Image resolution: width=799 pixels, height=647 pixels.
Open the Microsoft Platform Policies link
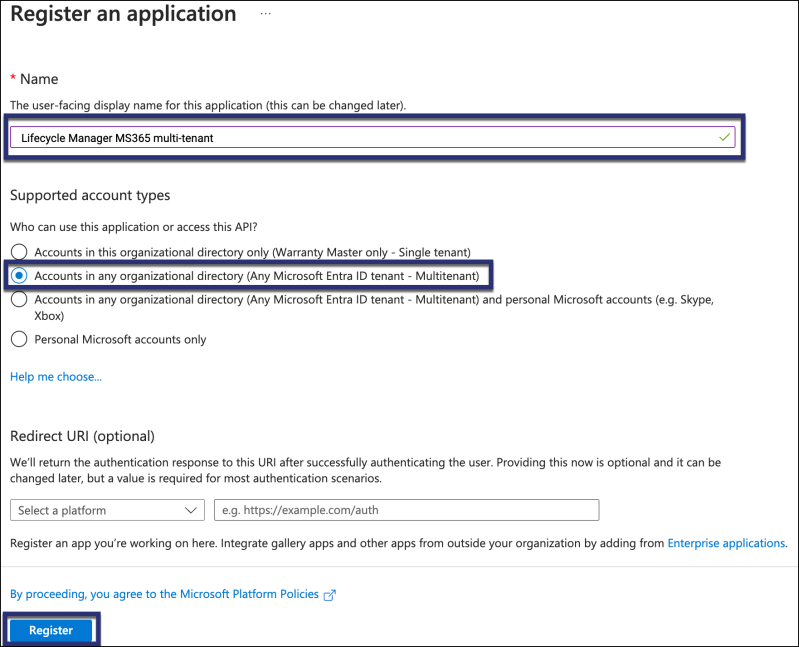pos(164,594)
